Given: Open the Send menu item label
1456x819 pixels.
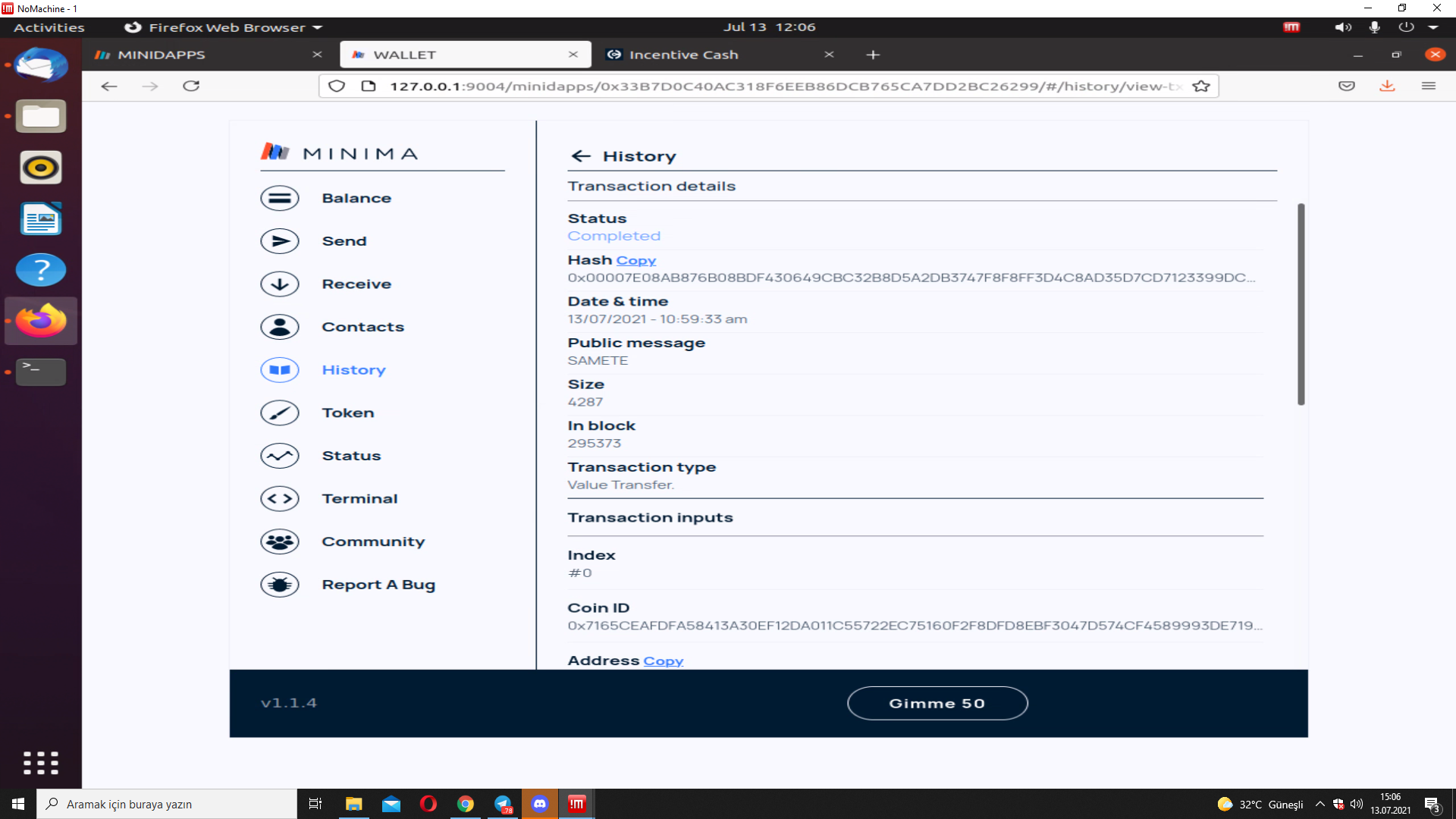Looking at the screenshot, I should click(344, 241).
